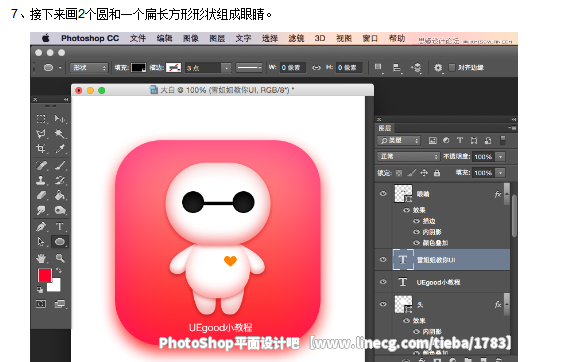Image resolution: width=567 pixels, height=362 pixels.
Task: Select the Clone Stamp tool
Action: [41, 180]
